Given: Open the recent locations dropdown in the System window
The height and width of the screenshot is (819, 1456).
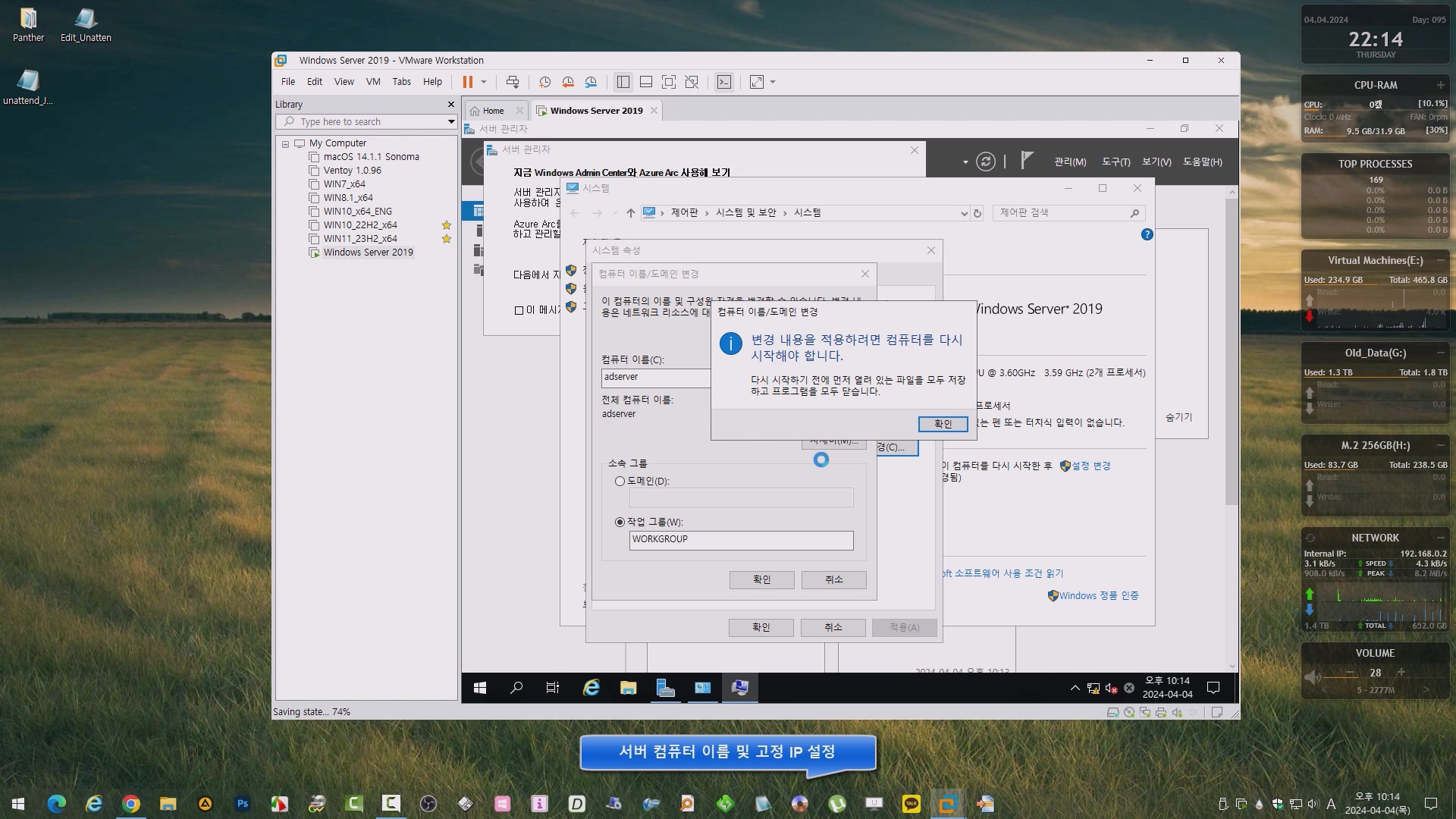Looking at the screenshot, I should pos(615,213).
